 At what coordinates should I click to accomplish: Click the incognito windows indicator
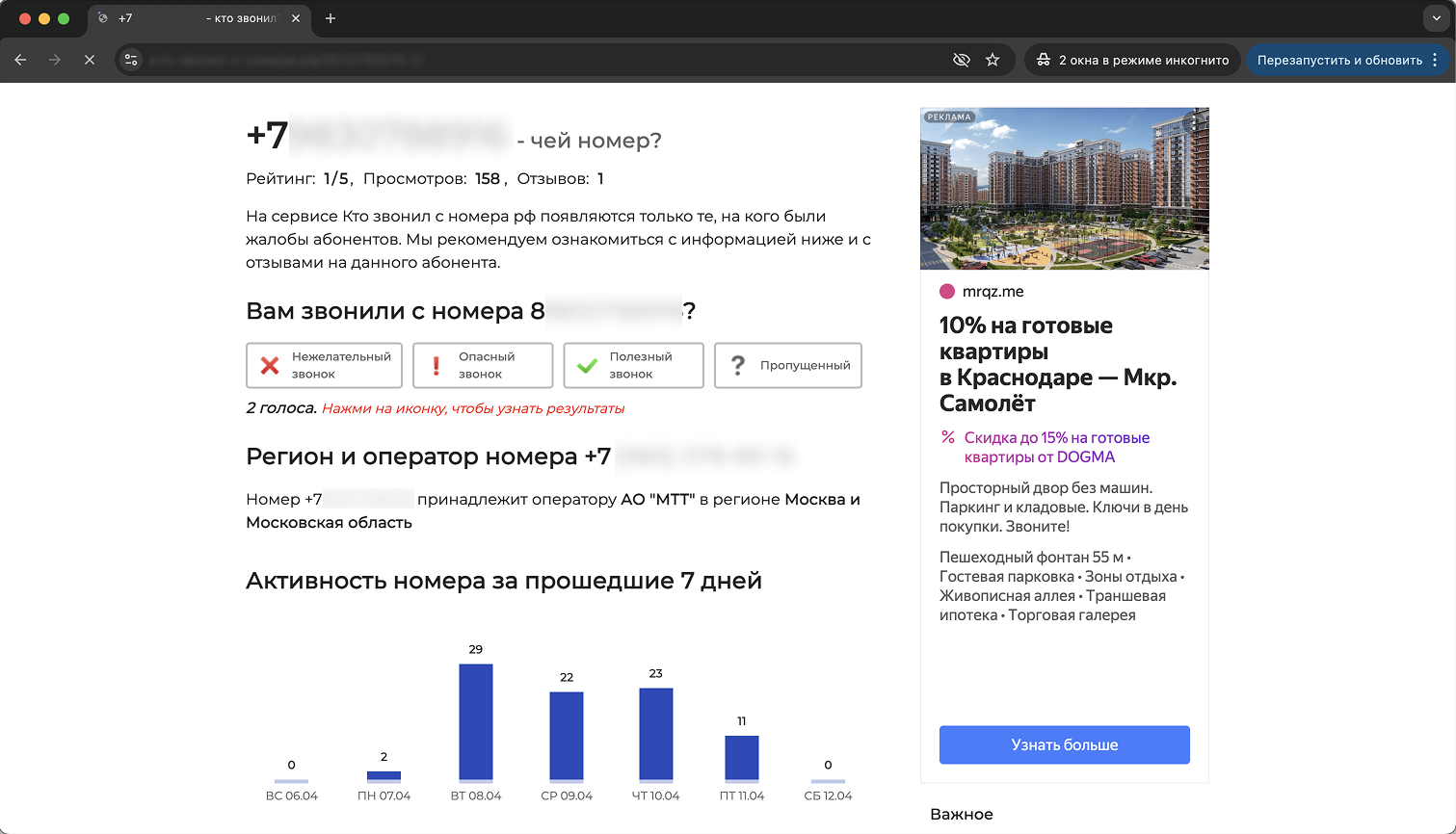pyautogui.click(x=1133, y=60)
